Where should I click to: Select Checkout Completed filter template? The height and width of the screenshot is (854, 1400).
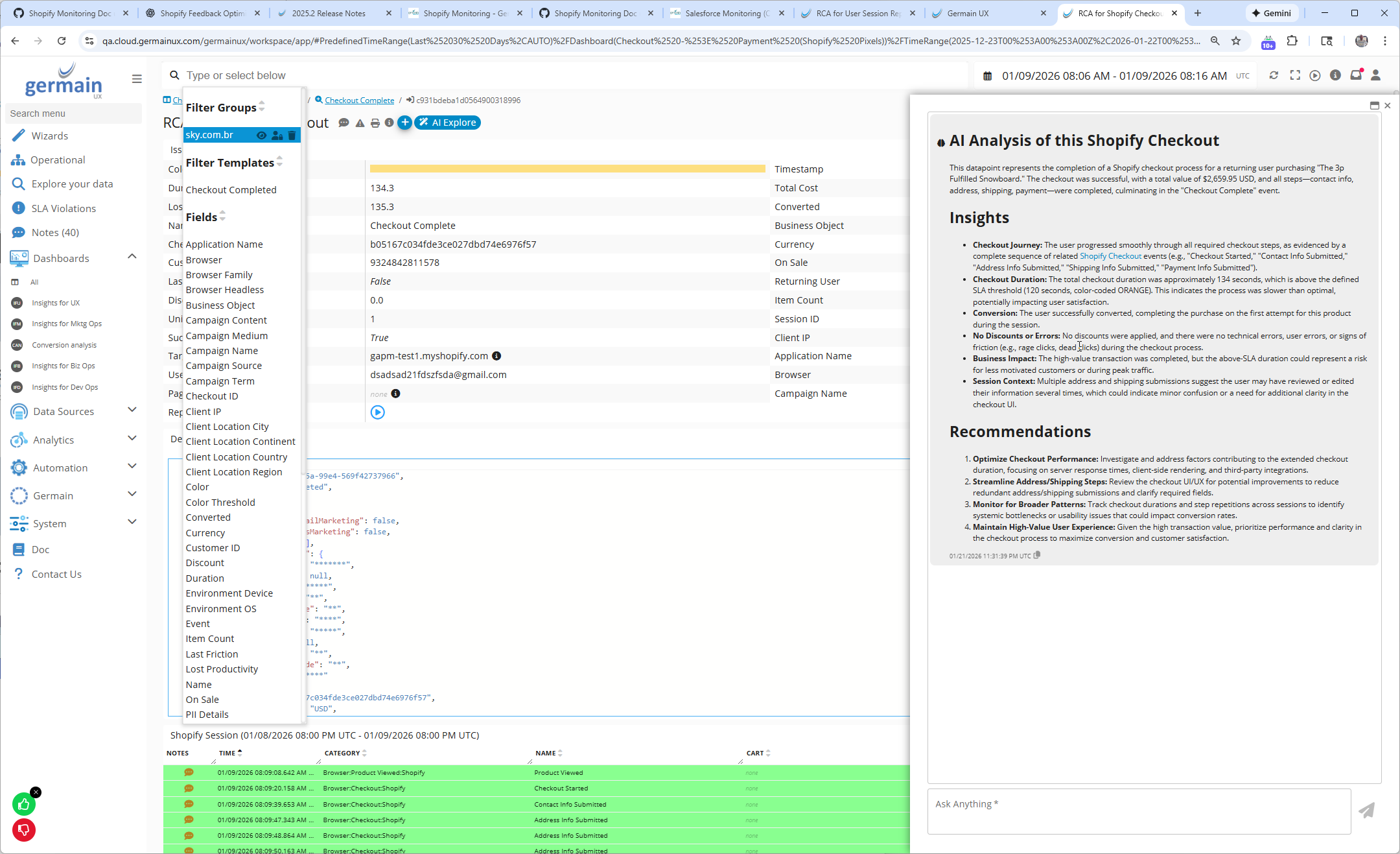point(231,190)
